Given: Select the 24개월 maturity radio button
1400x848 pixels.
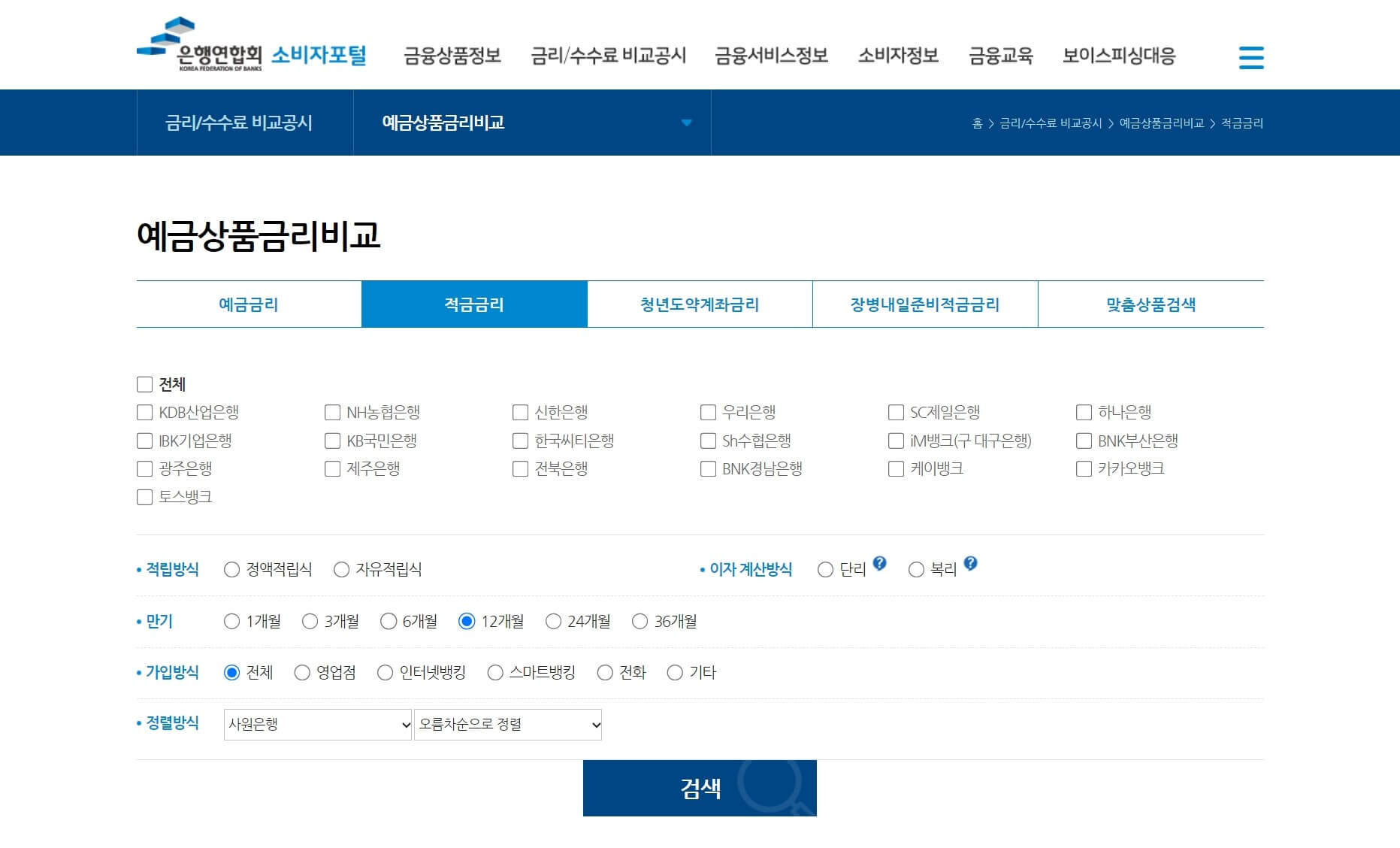Looking at the screenshot, I should pos(554,621).
